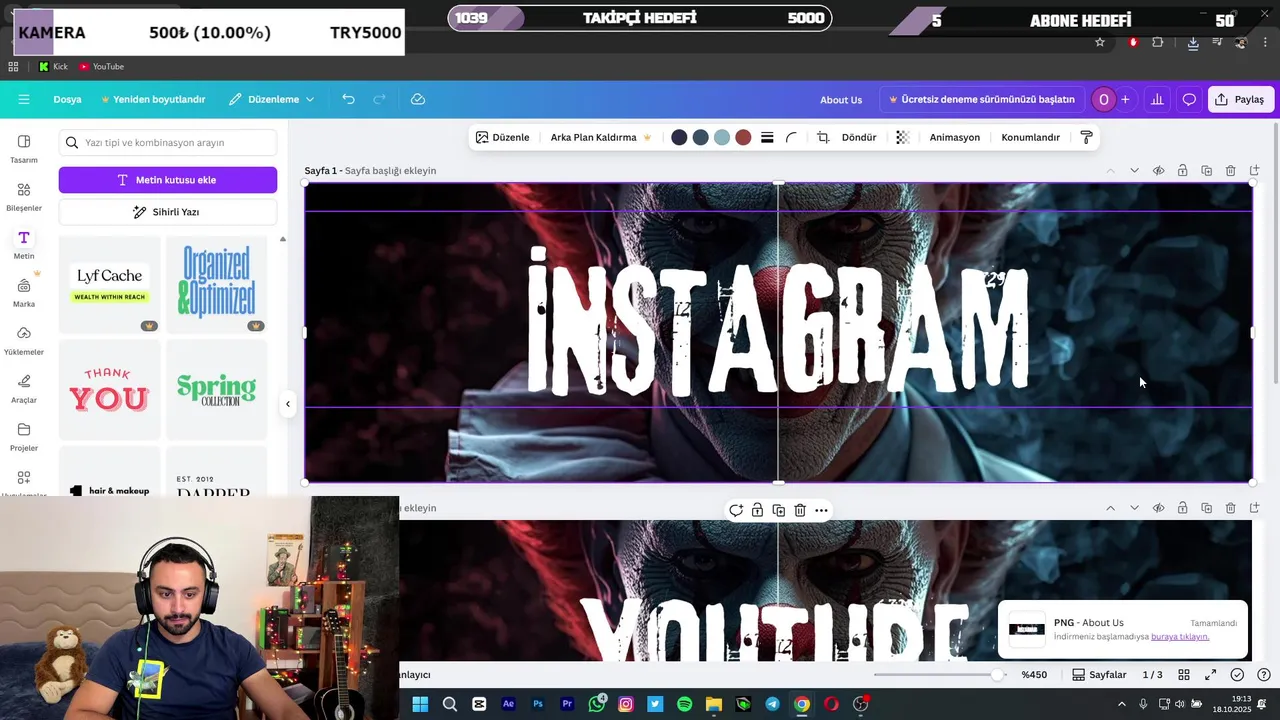The height and width of the screenshot is (720, 1280).
Task: Select the red color swatch
Action: (x=743, y=137)
